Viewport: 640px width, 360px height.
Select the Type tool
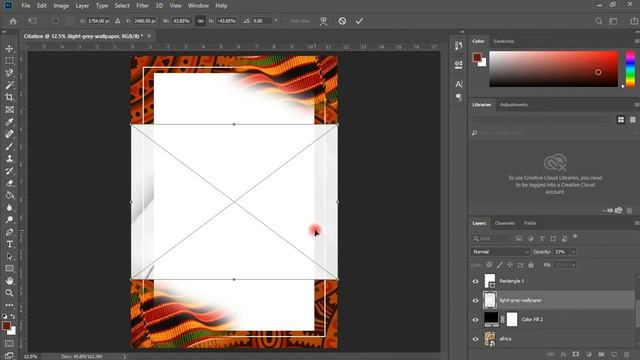tap(9, 244)
